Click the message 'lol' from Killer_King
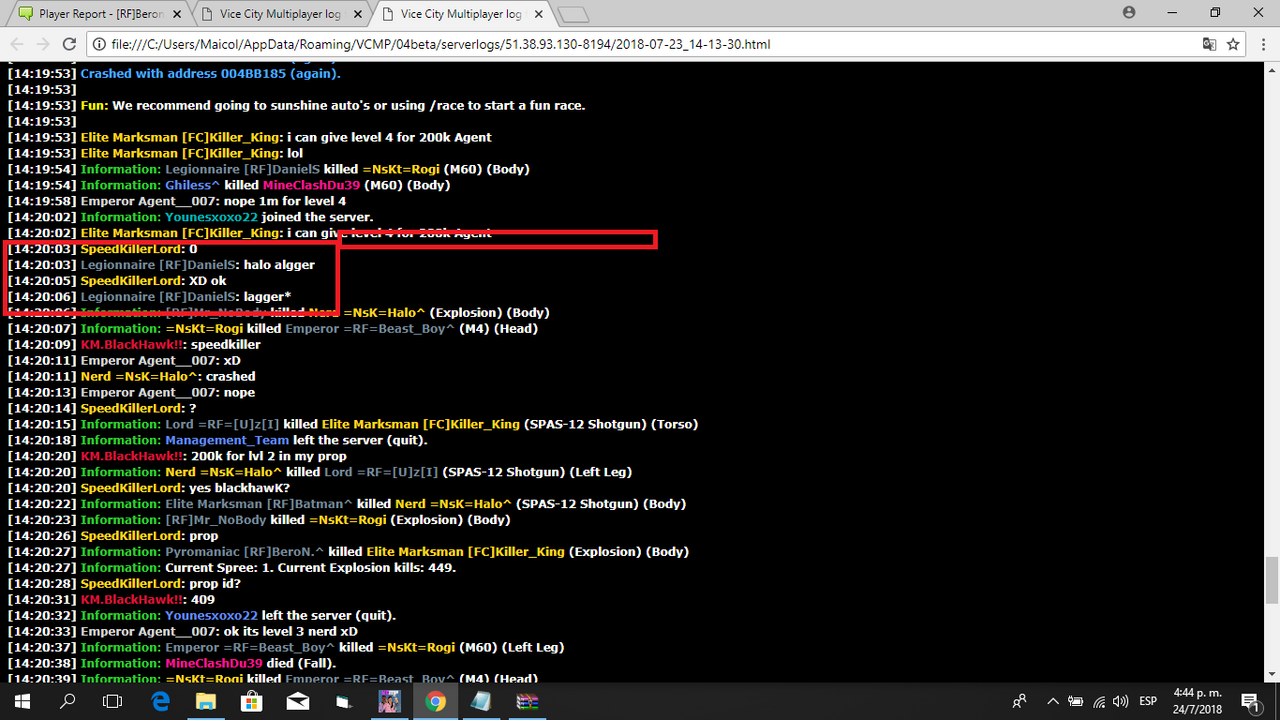Viewport: 1280px width, 720px height. 294,153
